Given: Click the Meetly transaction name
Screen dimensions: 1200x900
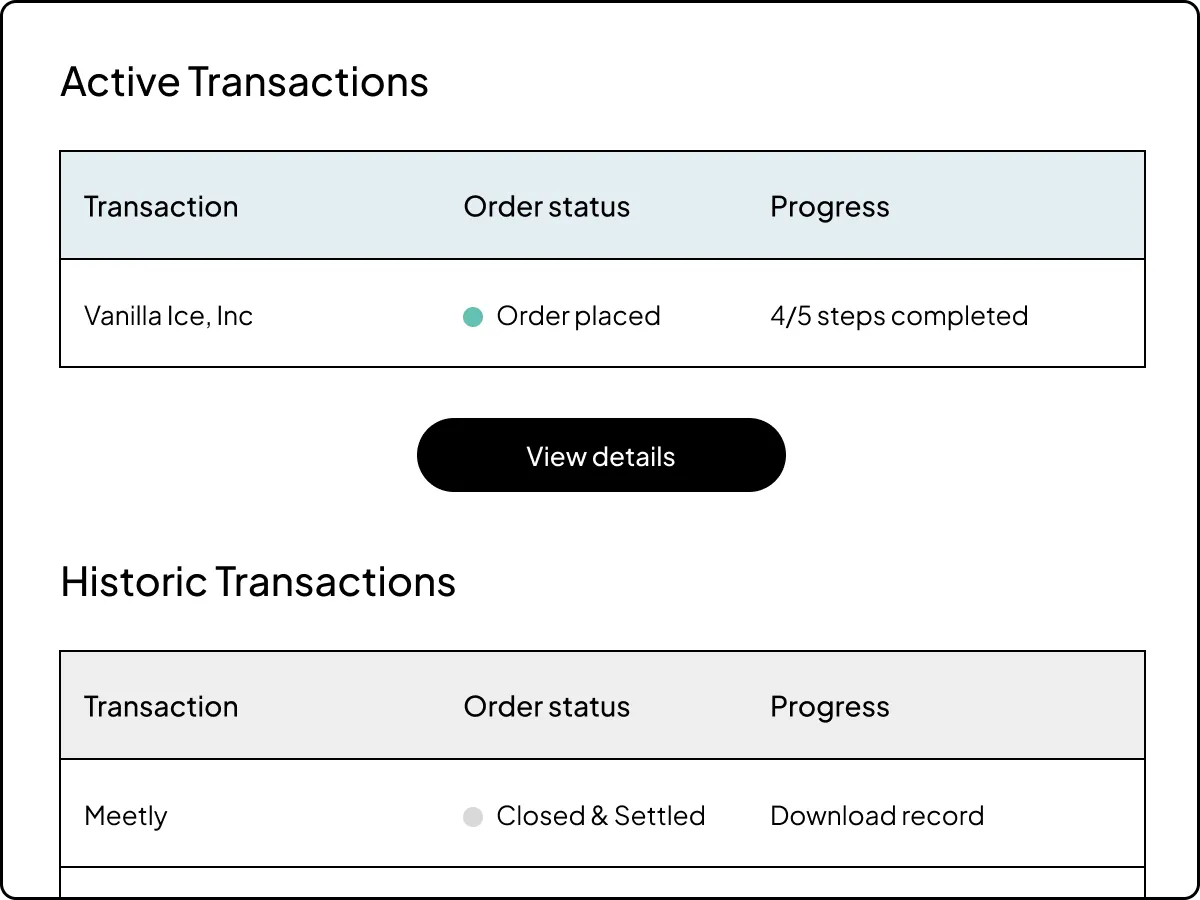Looking at the screenshot, I should 125,816.
